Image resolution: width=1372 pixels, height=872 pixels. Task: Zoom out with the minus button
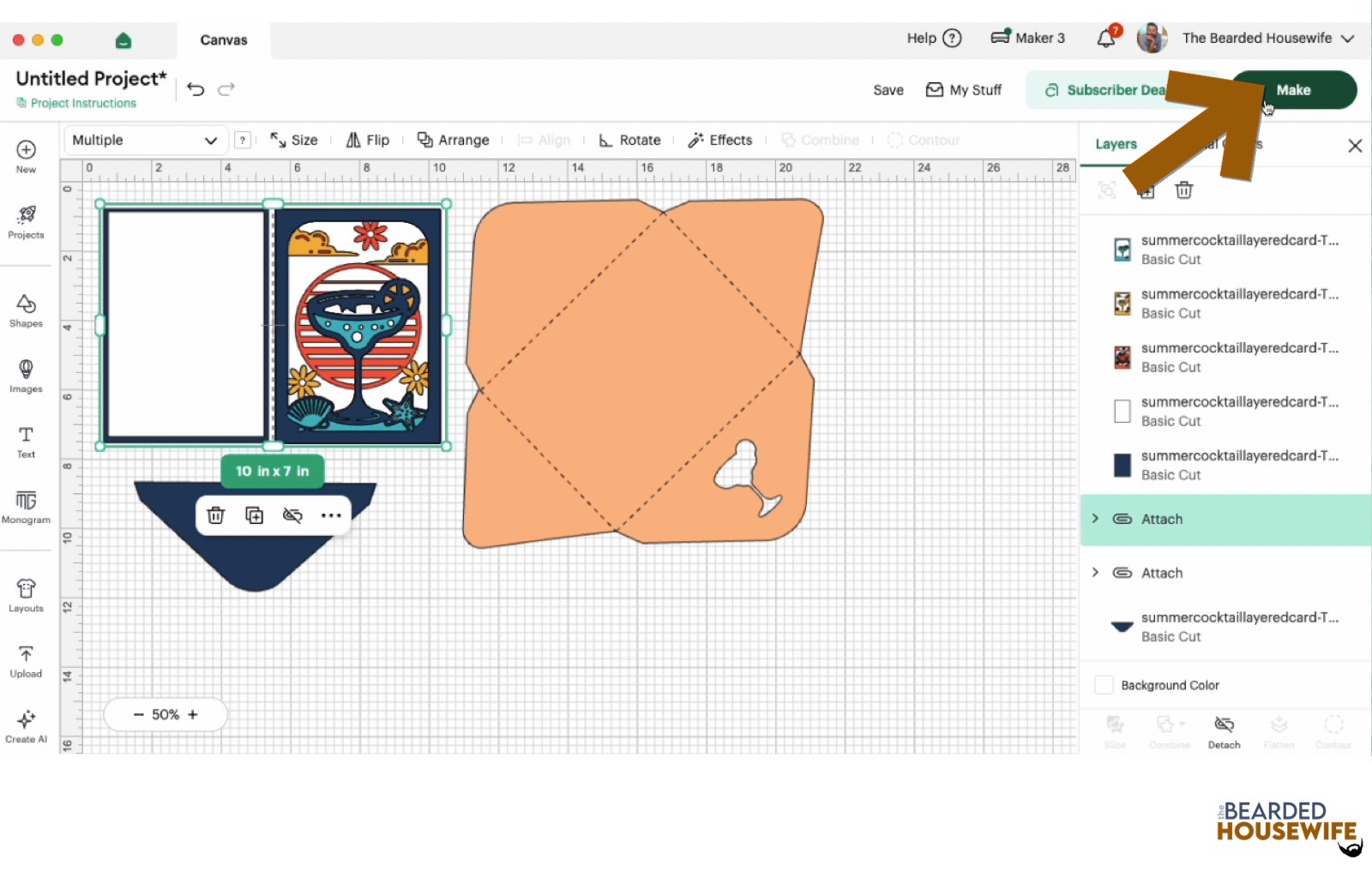[139, 714]
